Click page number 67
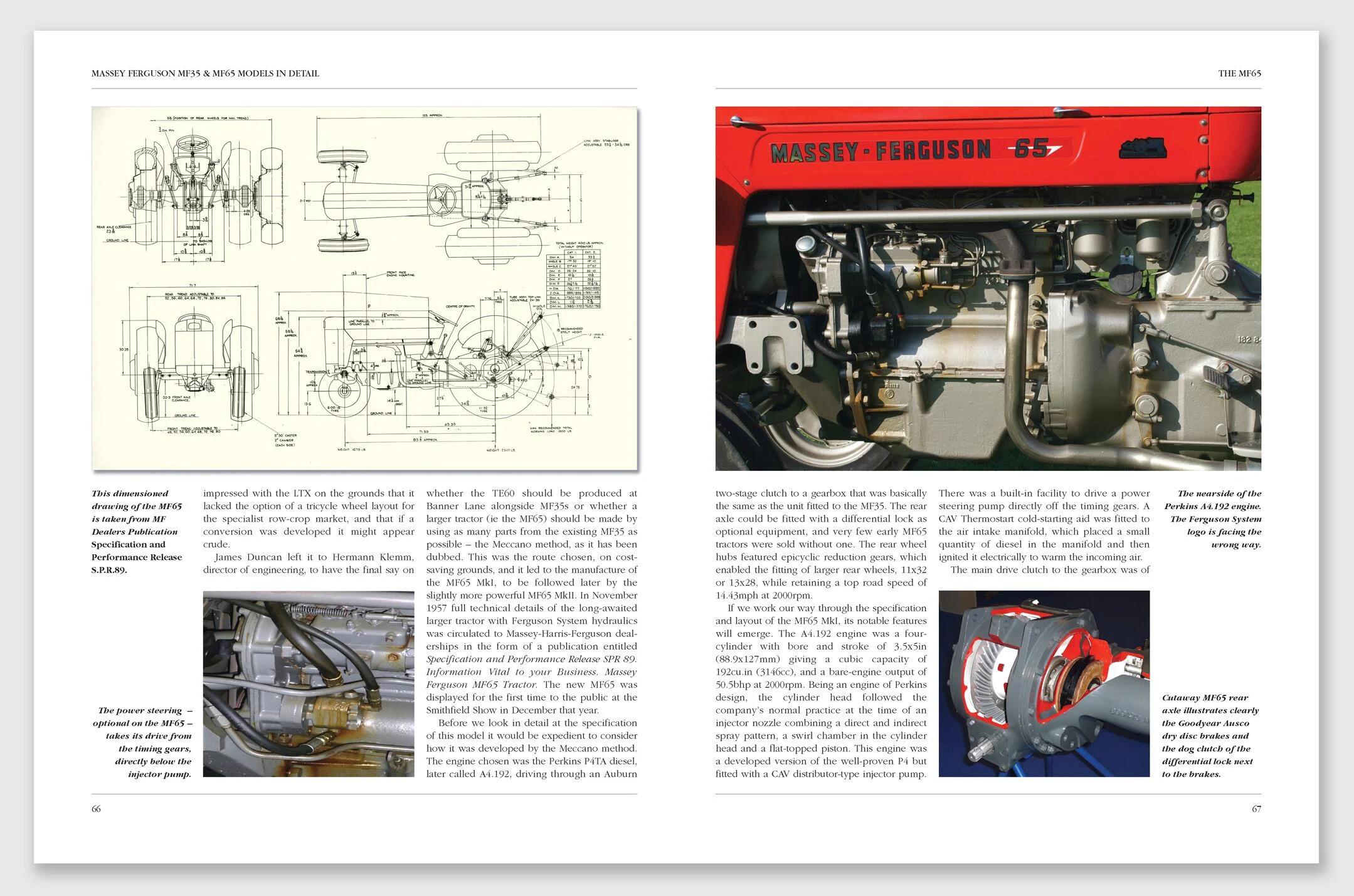The width and height of the screenshot is (1354, 896). 1256,808
